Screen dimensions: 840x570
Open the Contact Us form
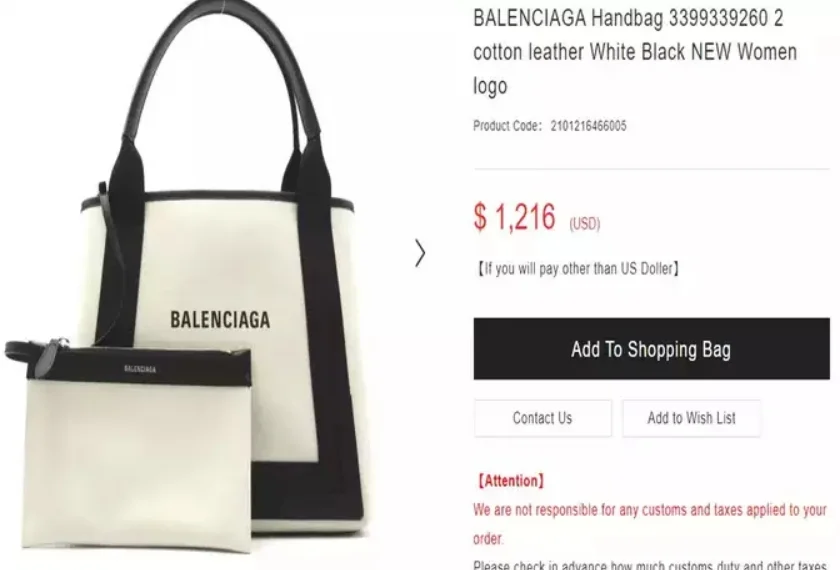tap(542, 418)
